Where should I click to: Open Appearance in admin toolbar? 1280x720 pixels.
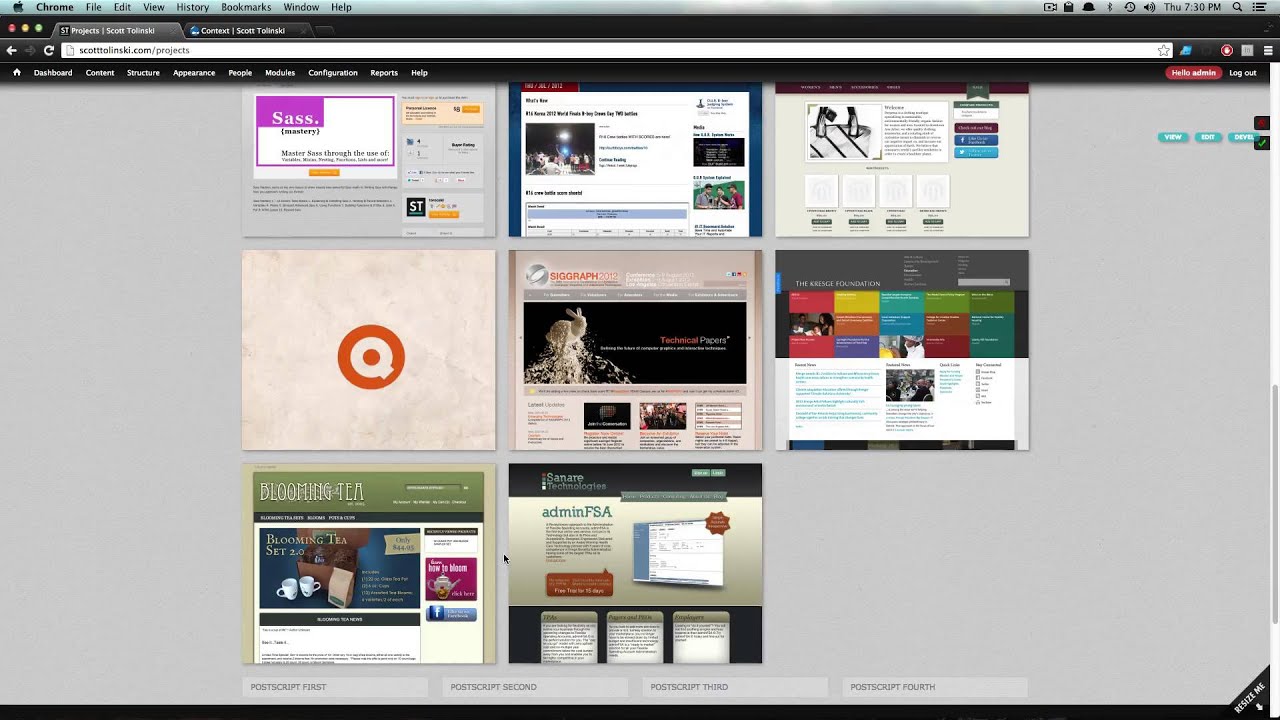coord(194,73)
